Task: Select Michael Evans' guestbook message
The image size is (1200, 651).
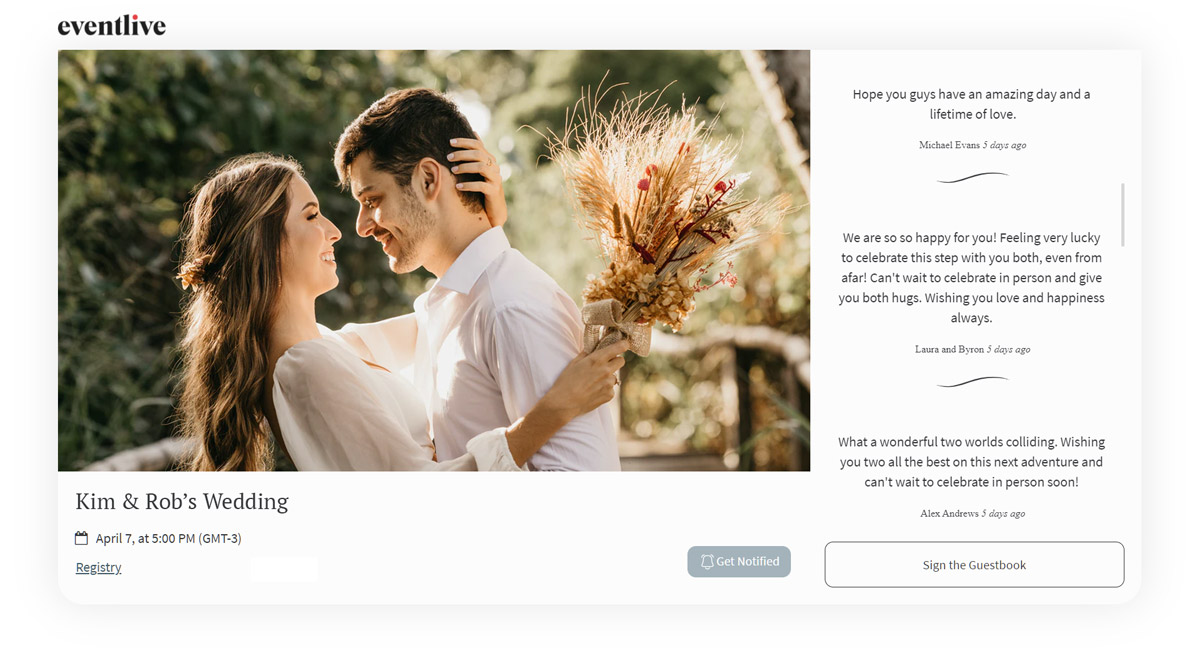Action: tap(972, 104)
